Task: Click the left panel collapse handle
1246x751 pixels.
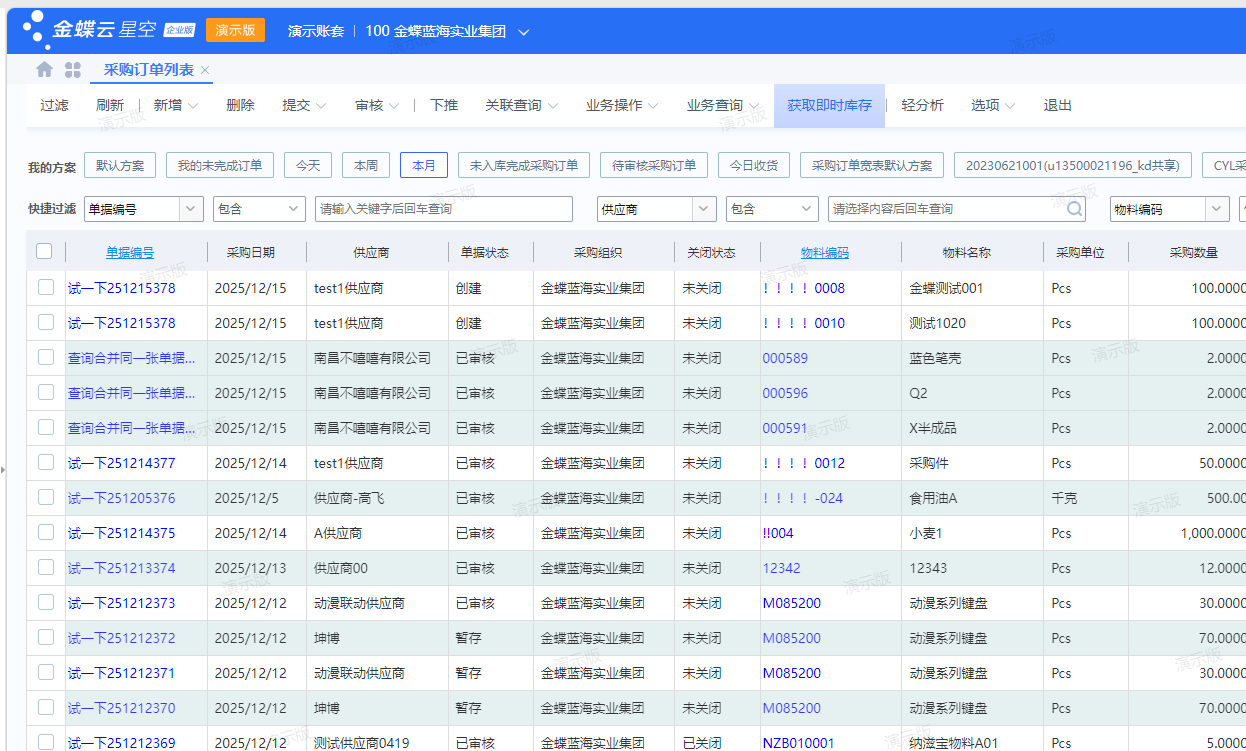Action: [3, 468]
